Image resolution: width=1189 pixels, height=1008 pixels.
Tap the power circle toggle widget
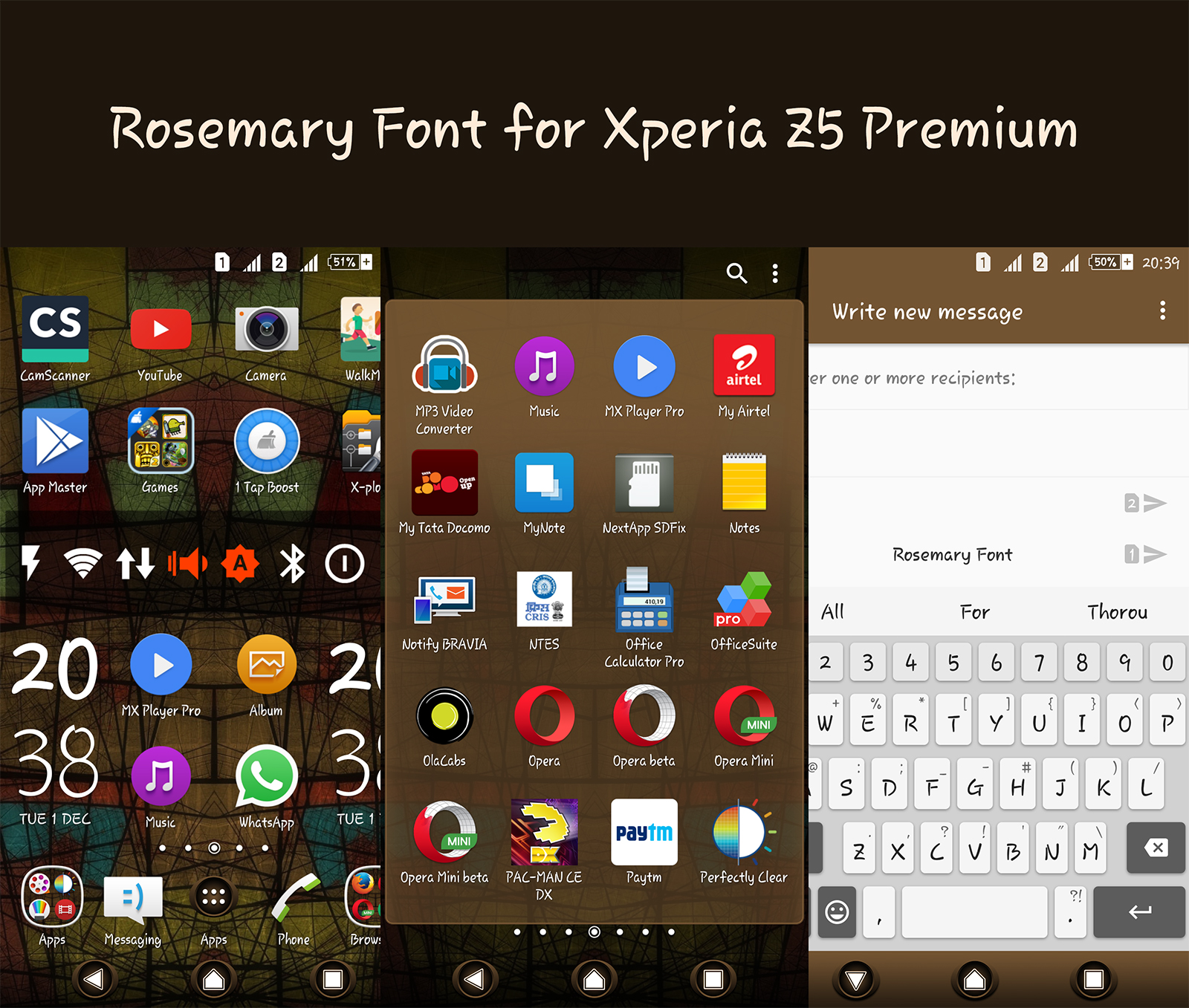(345, 564)
